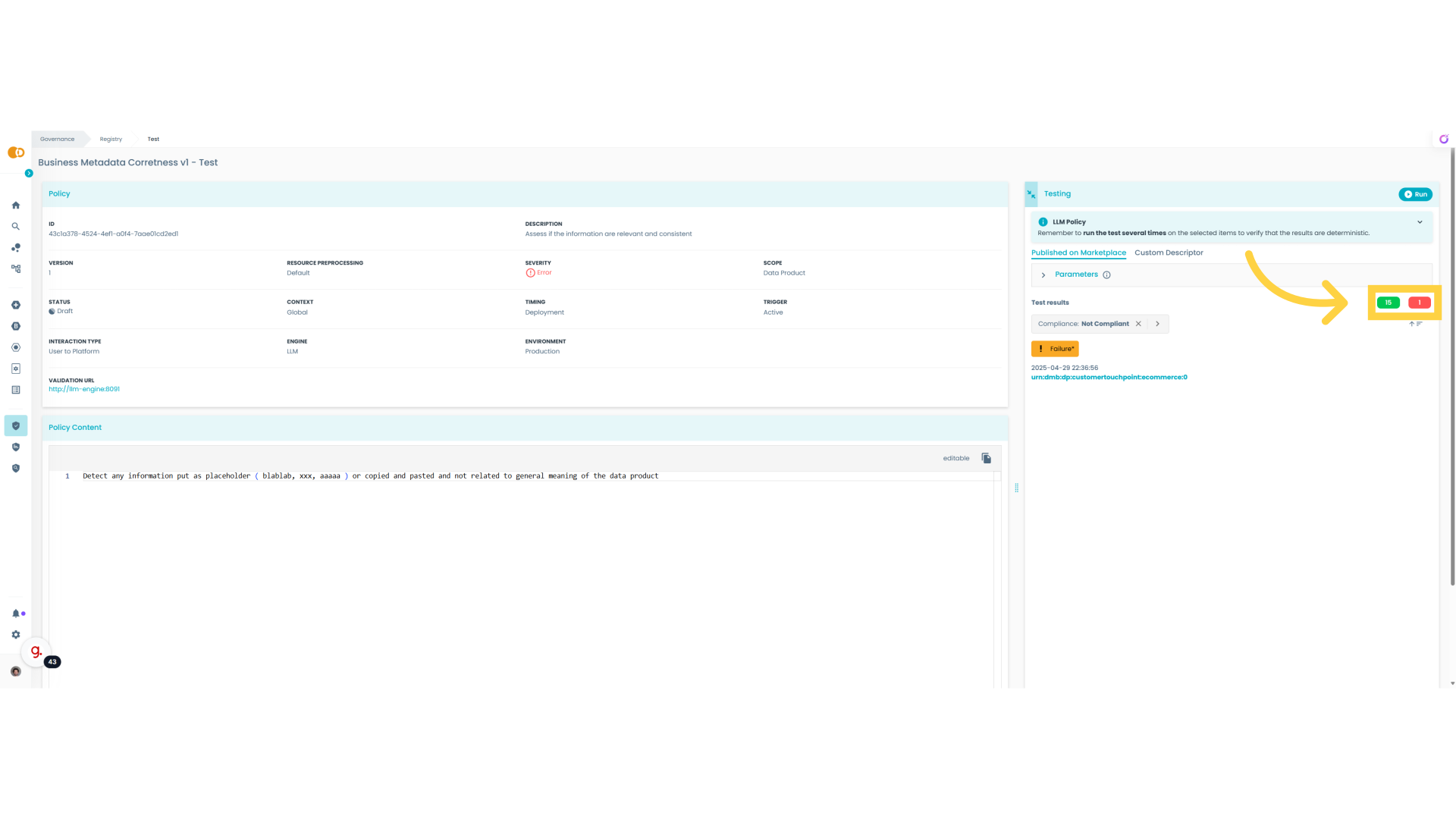Go to Registry breadcrumb
Image resolution: width=1456 pixels, height=819 pixels.
point(111,140)
